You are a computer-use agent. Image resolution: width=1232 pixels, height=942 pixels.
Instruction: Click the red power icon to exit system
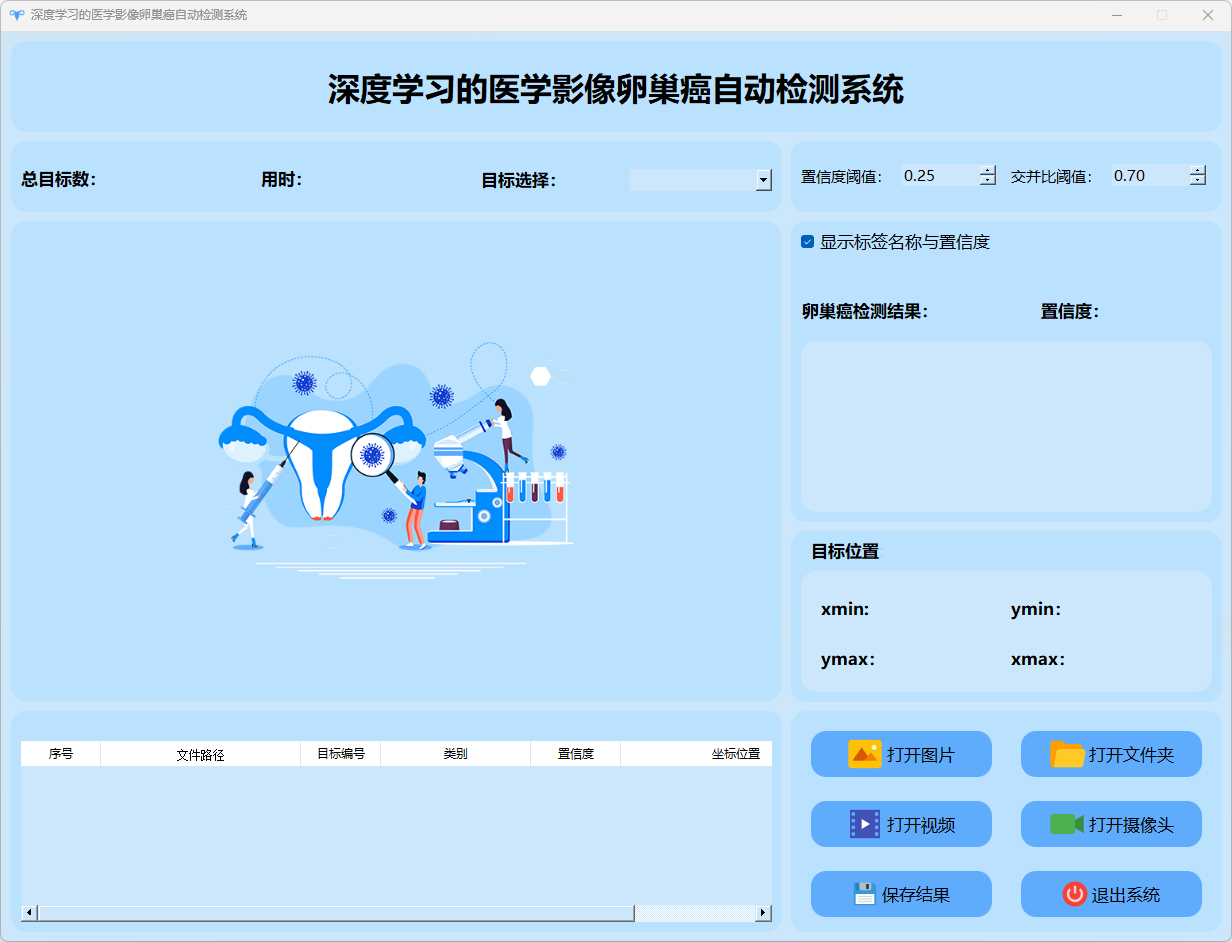[1074, 894]
